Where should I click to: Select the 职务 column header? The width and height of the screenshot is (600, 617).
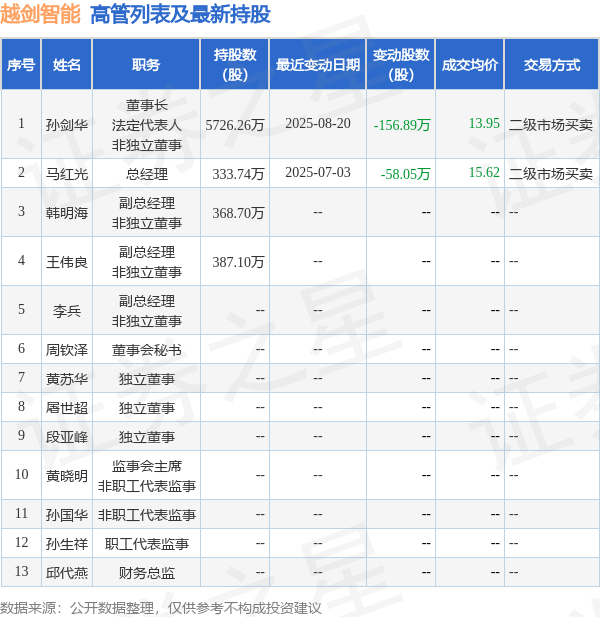146,65
